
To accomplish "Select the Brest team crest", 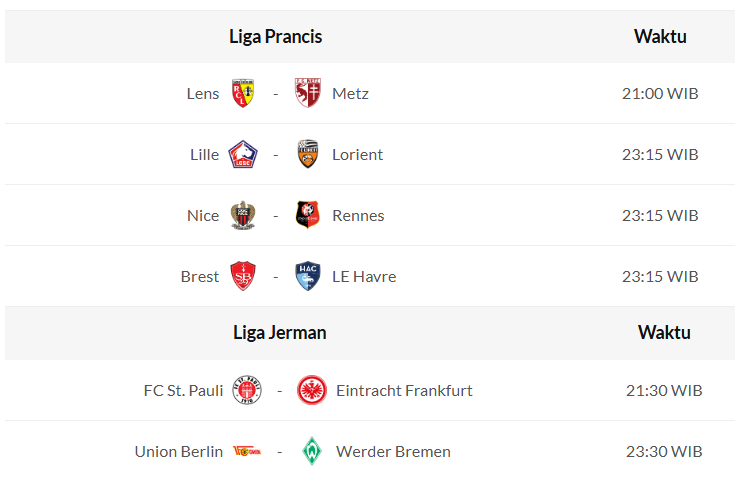I will coord(243,276).
